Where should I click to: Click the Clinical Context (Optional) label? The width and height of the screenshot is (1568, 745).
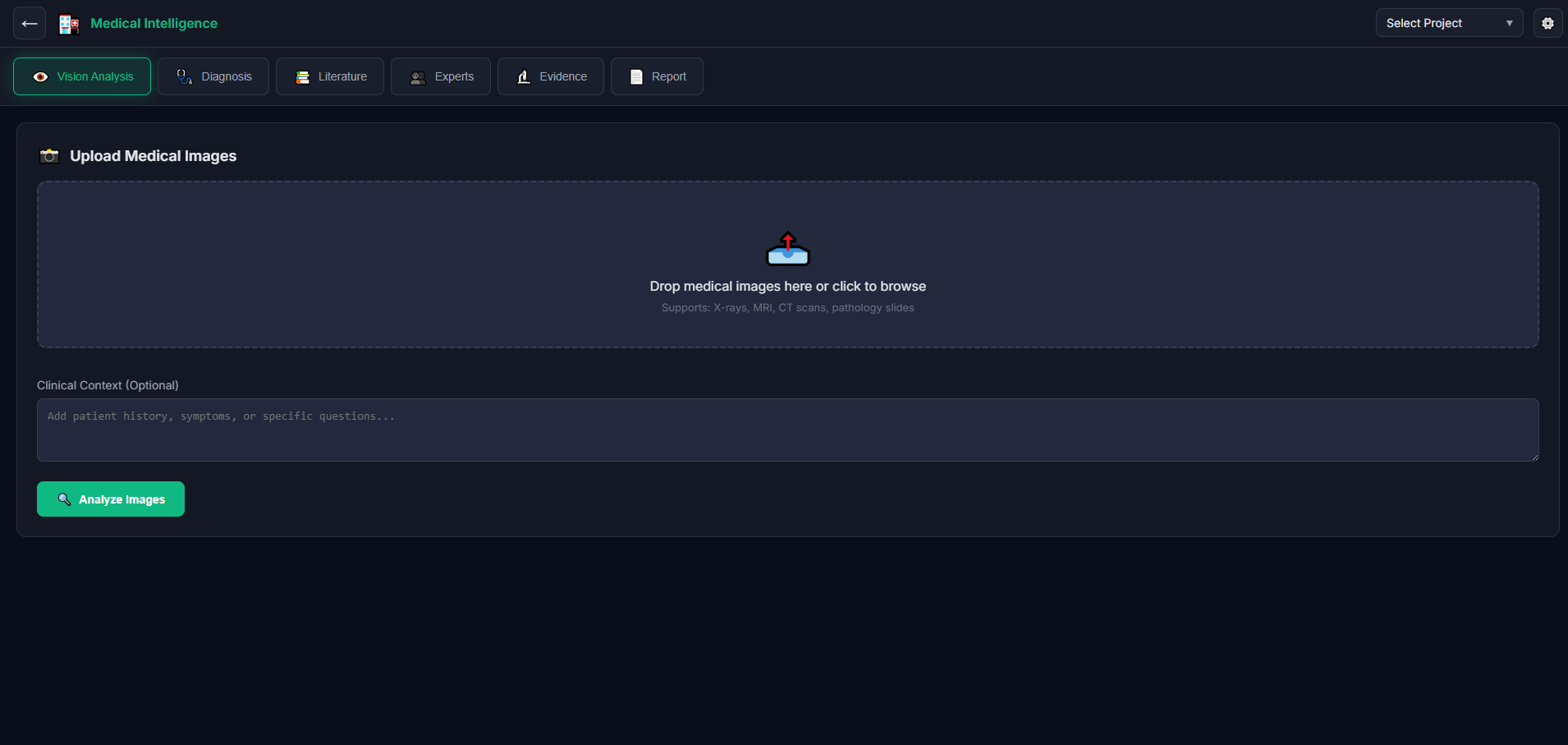[108, 385]
